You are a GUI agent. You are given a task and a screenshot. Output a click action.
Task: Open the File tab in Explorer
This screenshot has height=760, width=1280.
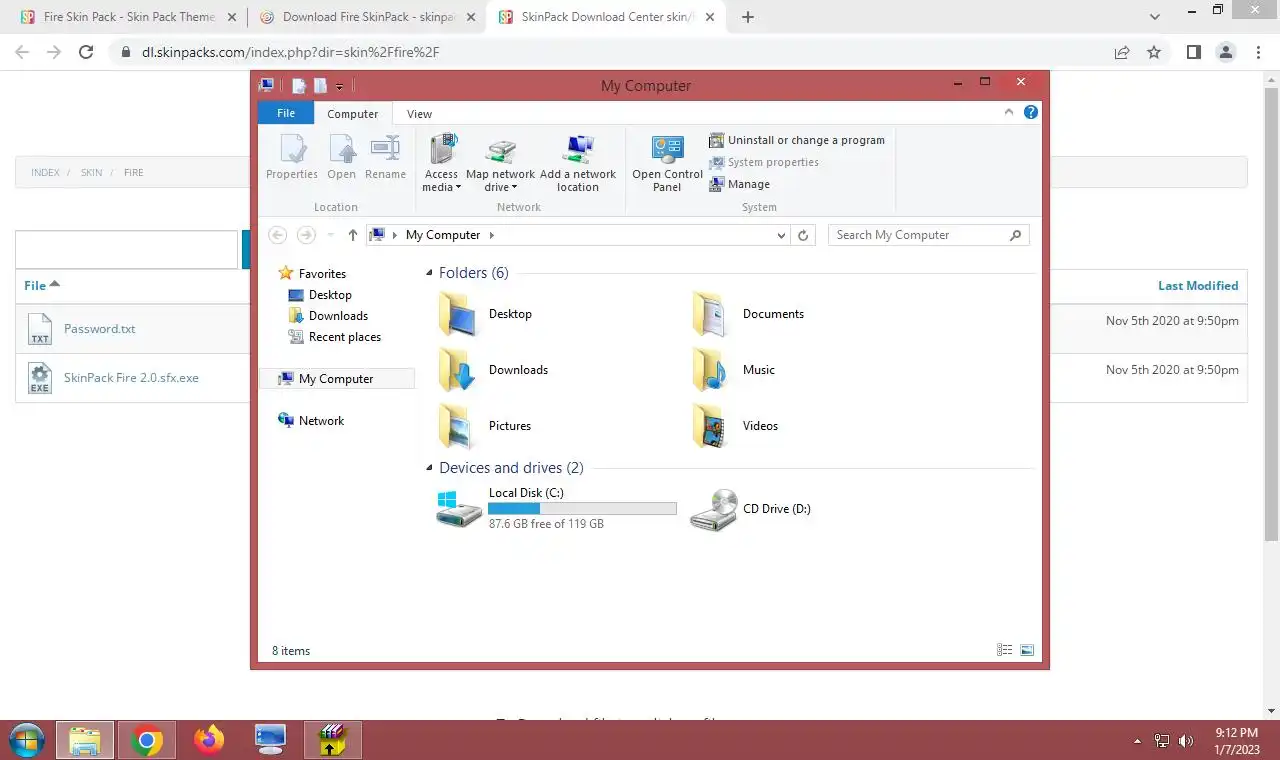pos(286,113)
